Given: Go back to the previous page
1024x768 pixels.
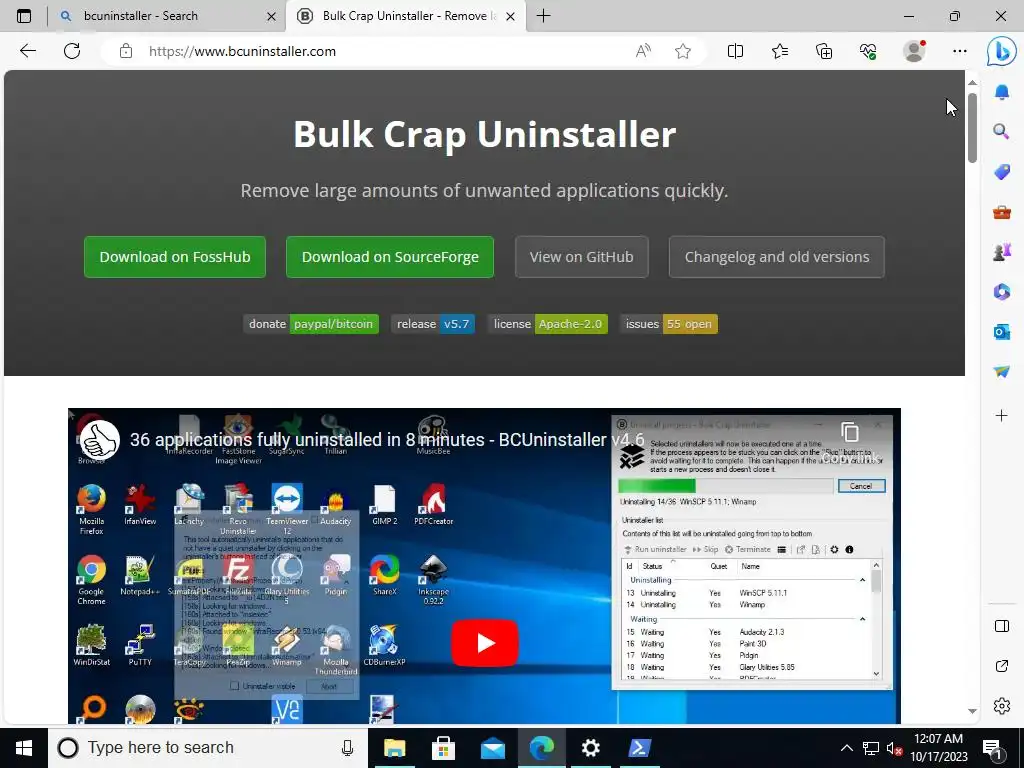Looking at the screenshot, I should tap(27, 51).
